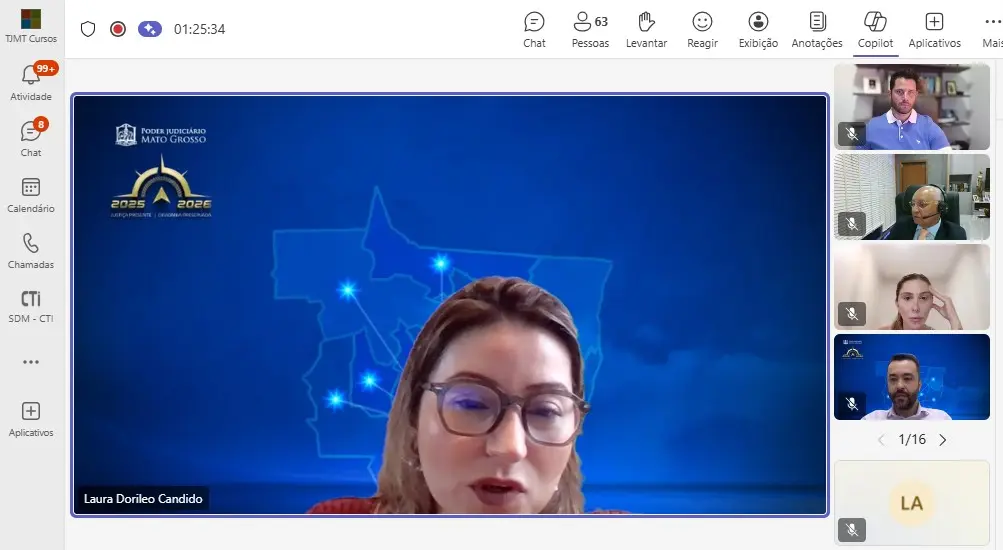Image resolution: width=1003 pixels, height=550 pixels.
Task: Open the meeting Chat panel
Action: (534, 29)
